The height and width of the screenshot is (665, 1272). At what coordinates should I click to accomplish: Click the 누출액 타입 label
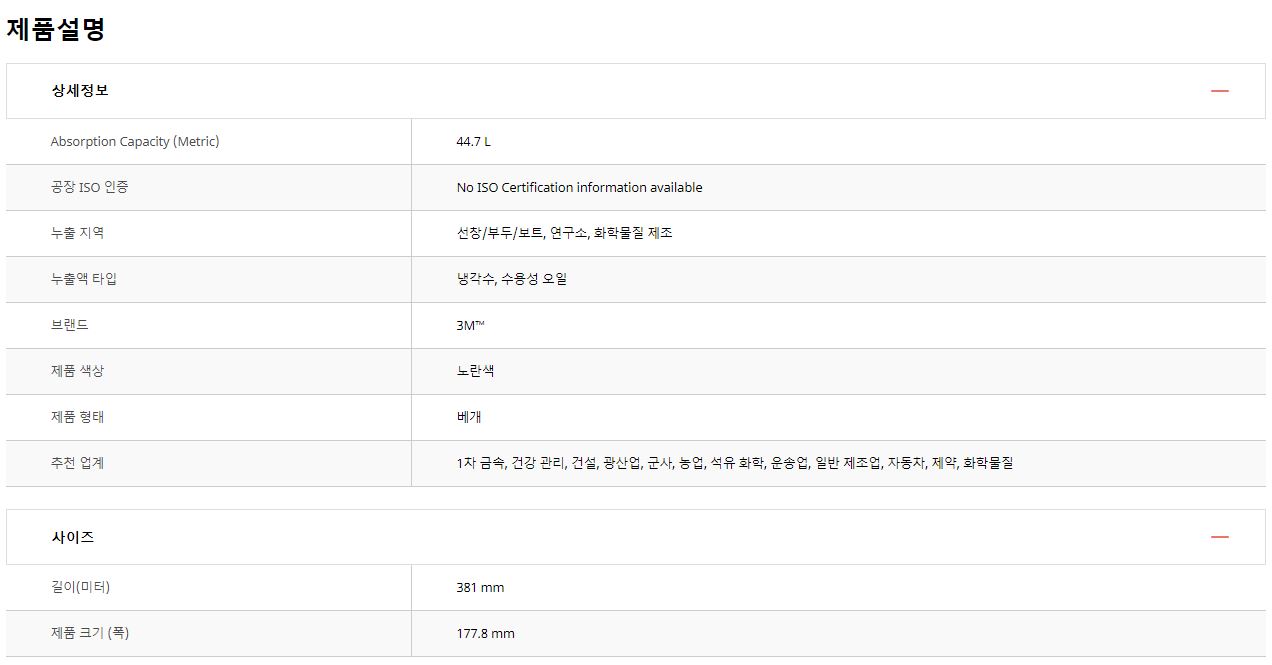tap(84, 279)
